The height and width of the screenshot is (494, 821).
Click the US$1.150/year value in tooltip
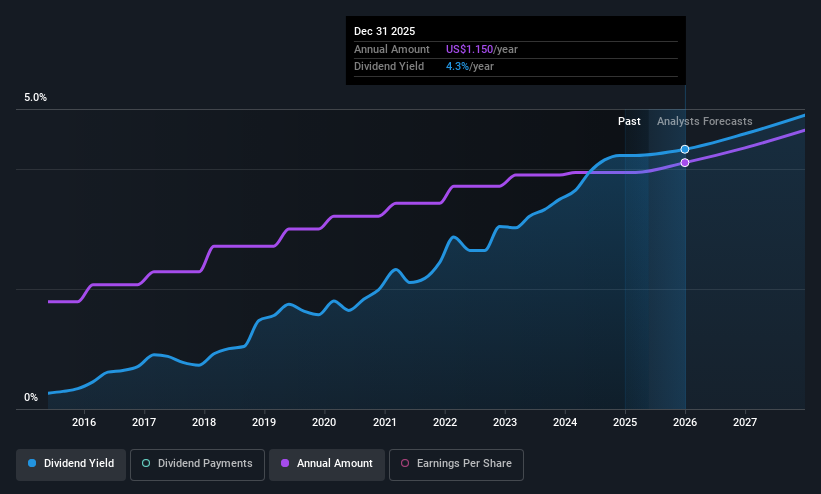pos(482,49)
